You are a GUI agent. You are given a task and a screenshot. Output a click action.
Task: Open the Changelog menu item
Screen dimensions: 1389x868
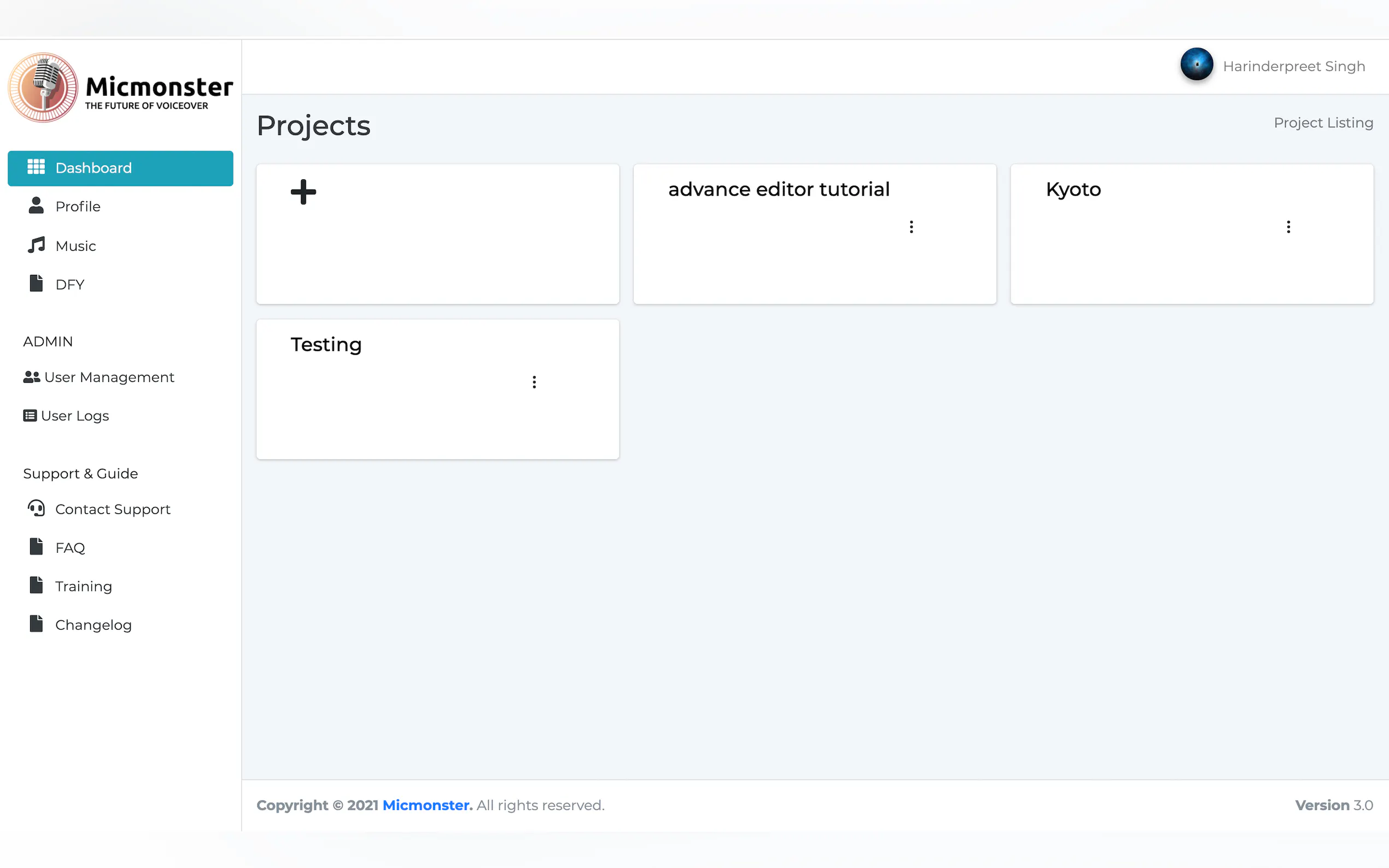(93, 625)
